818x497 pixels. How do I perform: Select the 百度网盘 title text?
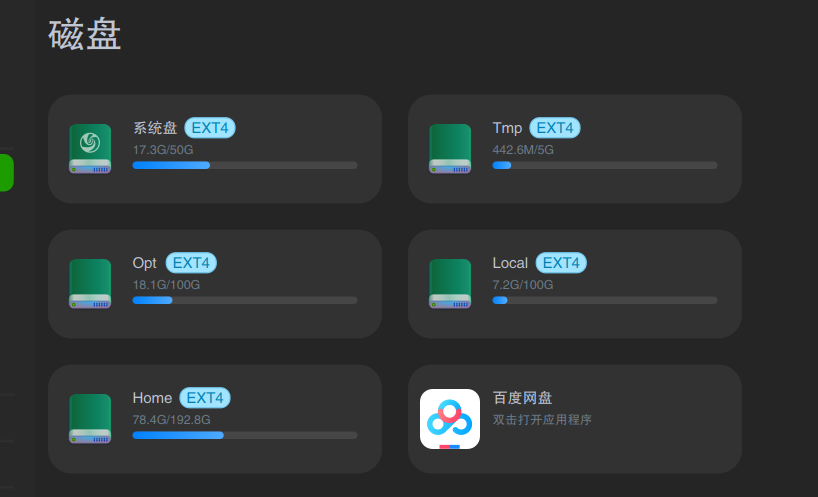click(523, 398)
